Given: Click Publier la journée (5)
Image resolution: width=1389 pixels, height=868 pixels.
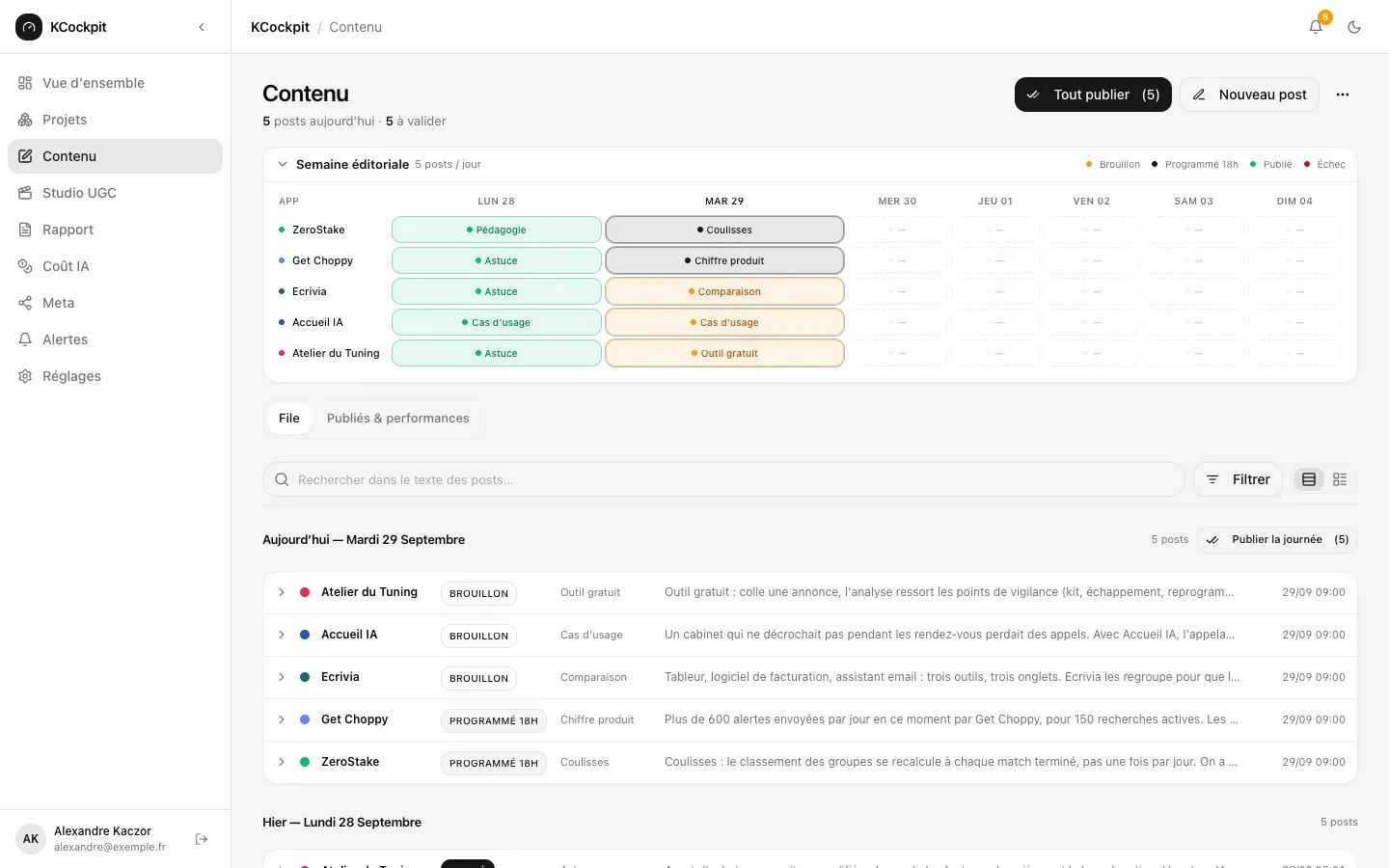Looking at the screenshot, I should 1277,540.
